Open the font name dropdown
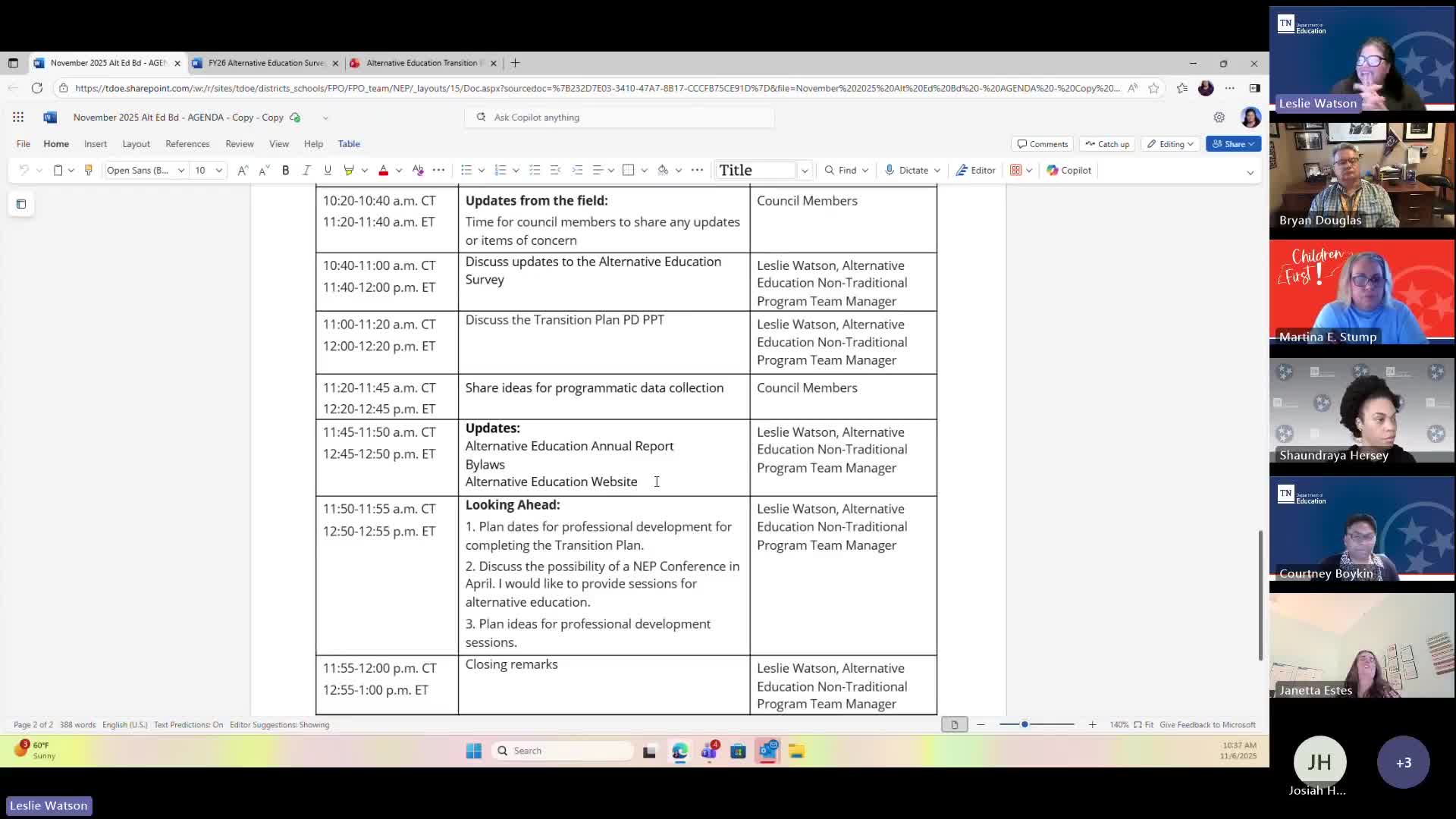1456x819 pixels. coord(180,171)
